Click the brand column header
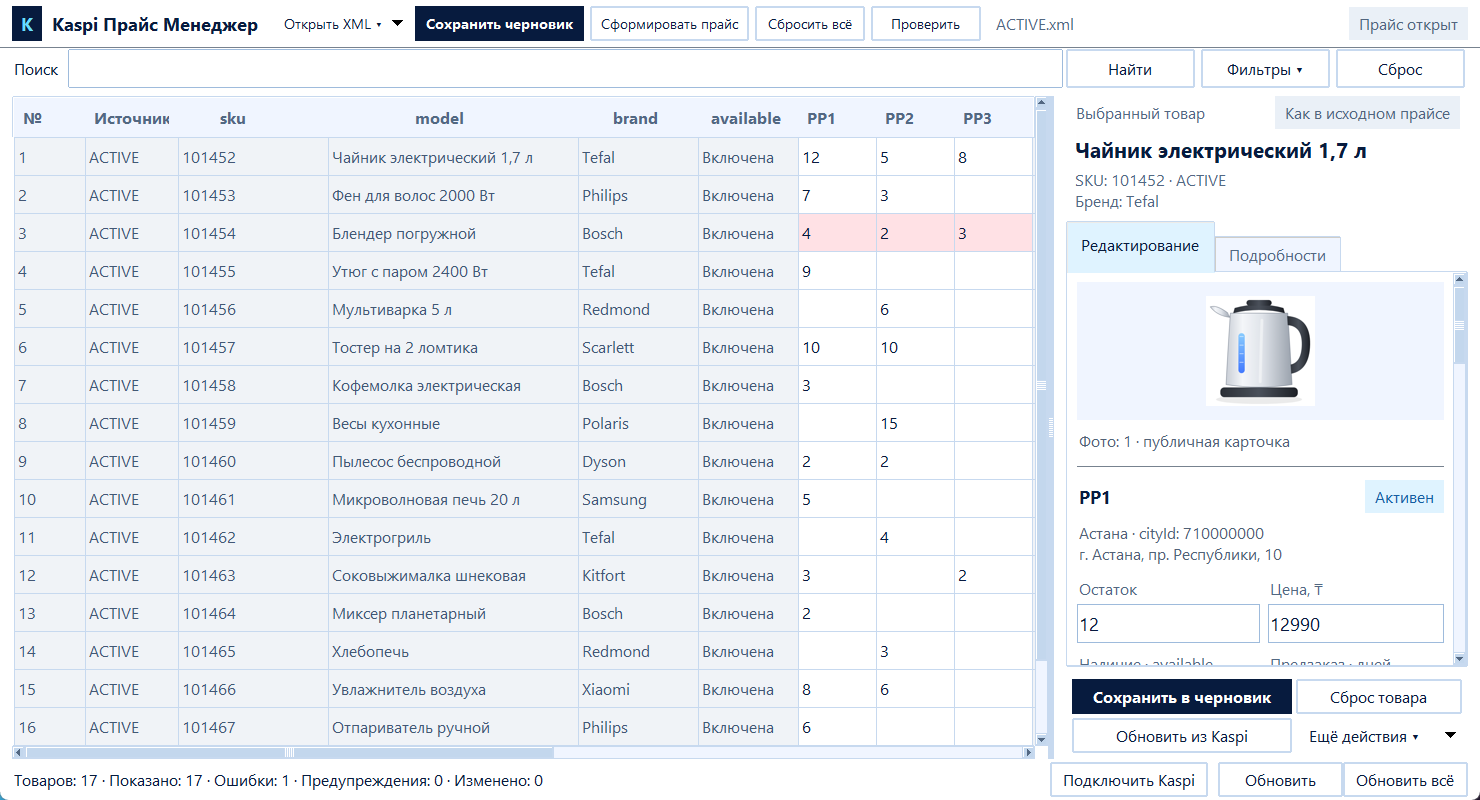Screen dimensions: 1480x800 coord(635,119)
